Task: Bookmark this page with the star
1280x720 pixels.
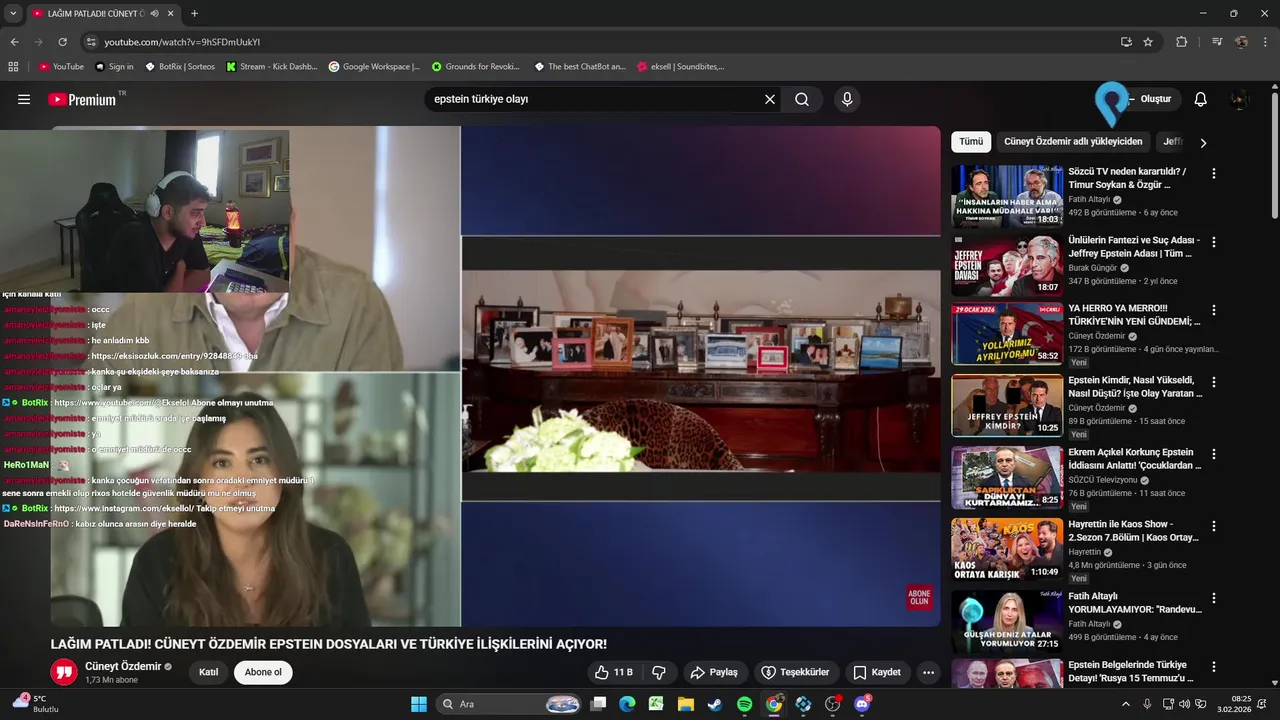Action: (1148, 42)
